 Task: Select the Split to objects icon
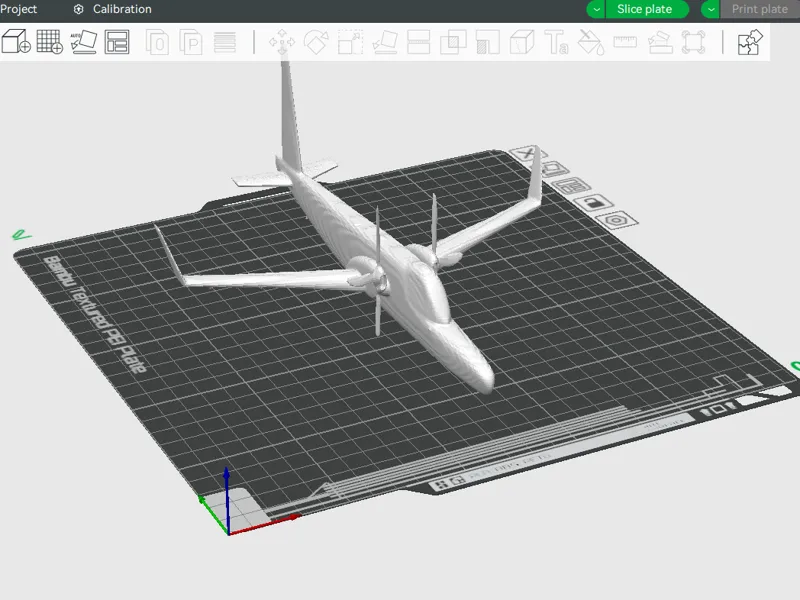point(157,42)
